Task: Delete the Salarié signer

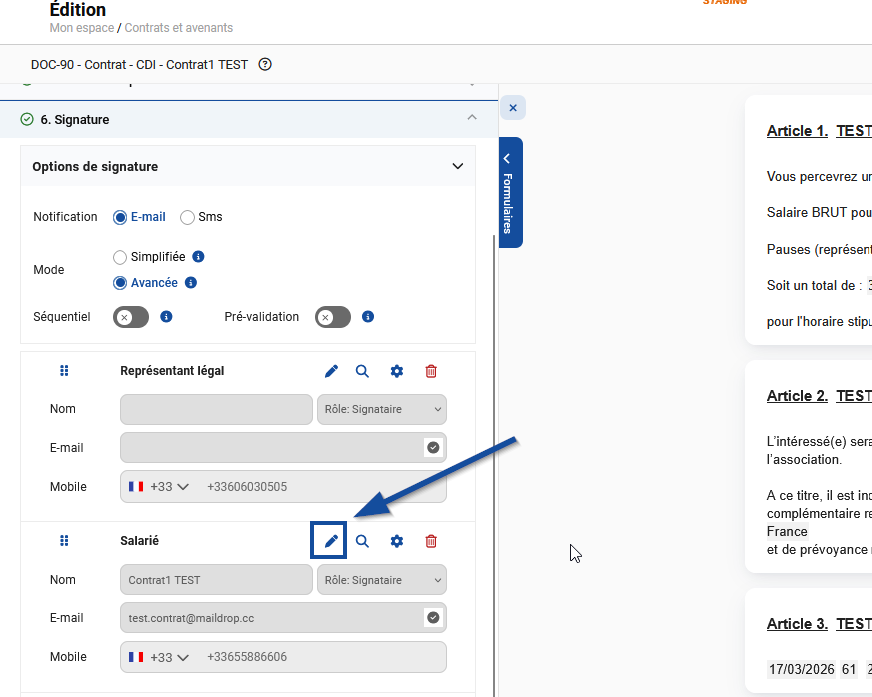Action: 431,541
